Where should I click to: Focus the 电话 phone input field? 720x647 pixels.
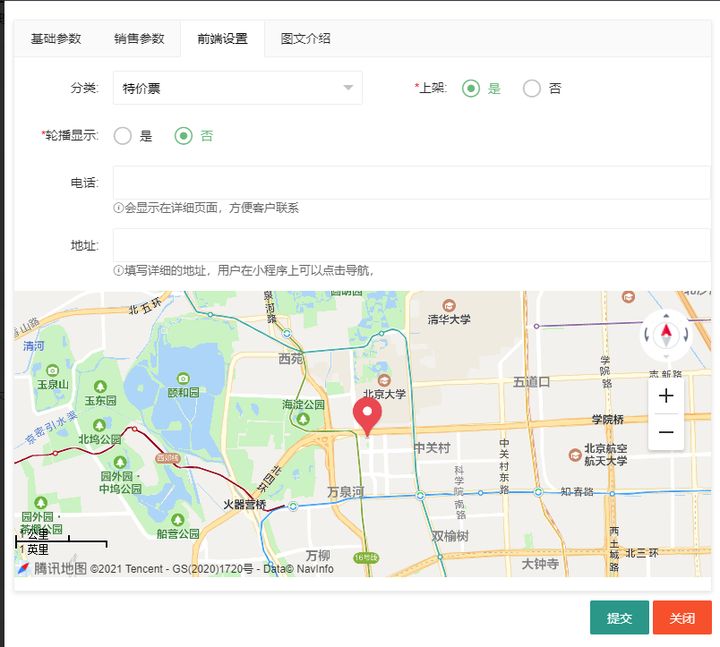(x=410, y=183)
